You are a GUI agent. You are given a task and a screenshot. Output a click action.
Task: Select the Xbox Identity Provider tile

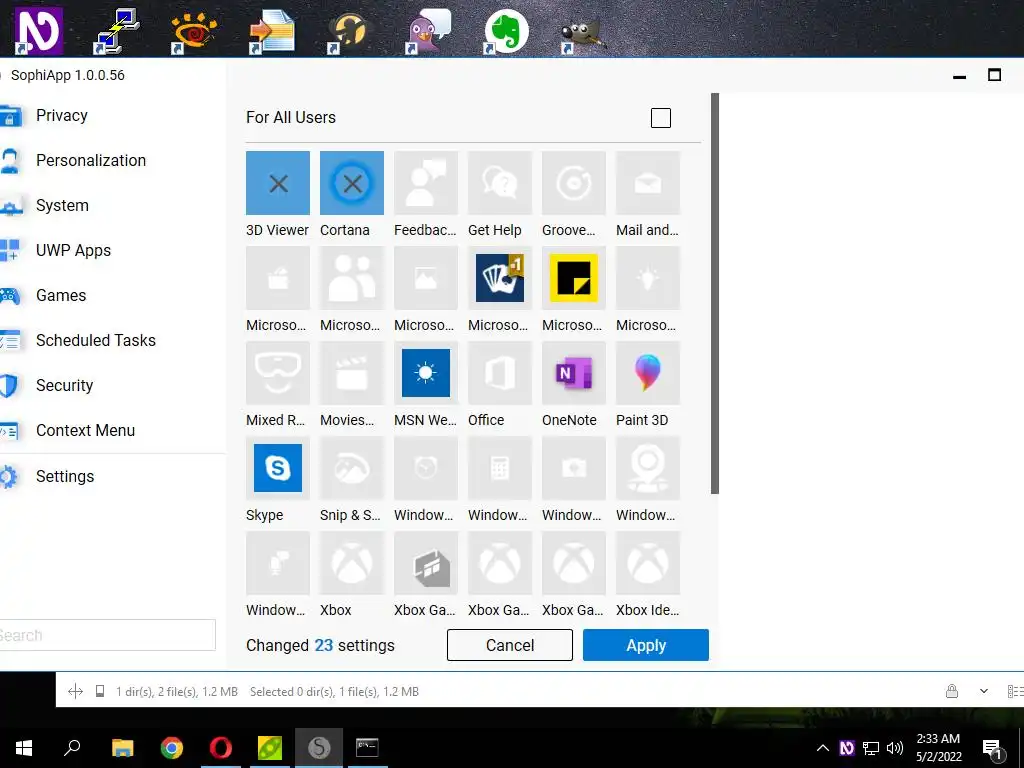648,563
